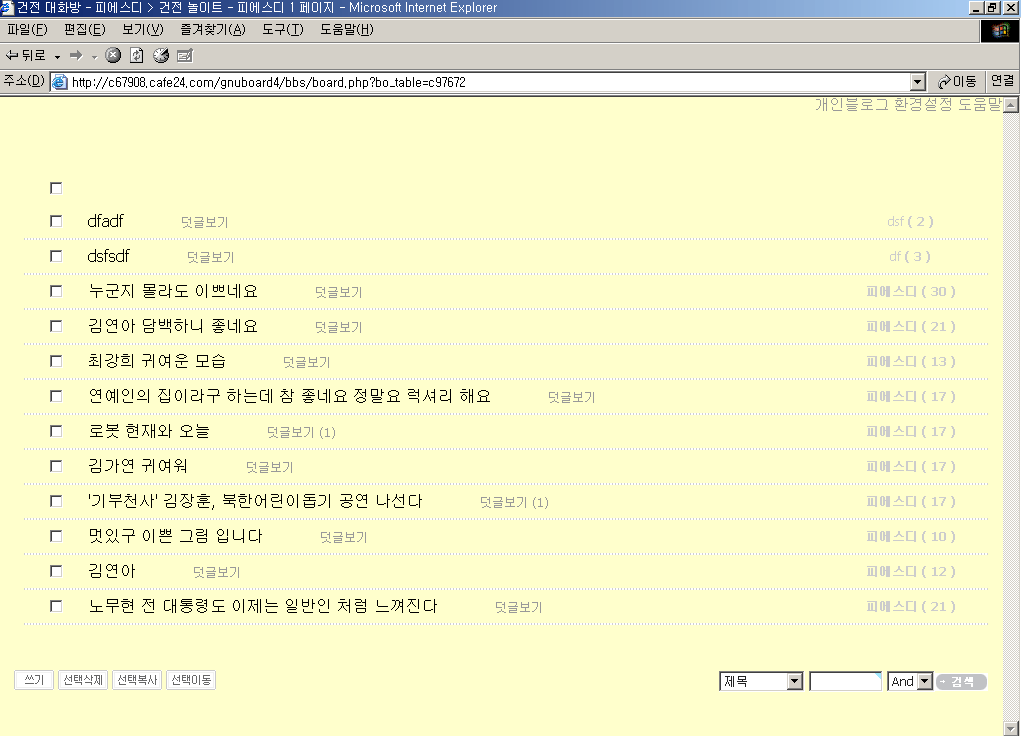Viewport: 1021px width, 737px height.
Task: Click the vertical scrollbar track
Action: 1011,417
